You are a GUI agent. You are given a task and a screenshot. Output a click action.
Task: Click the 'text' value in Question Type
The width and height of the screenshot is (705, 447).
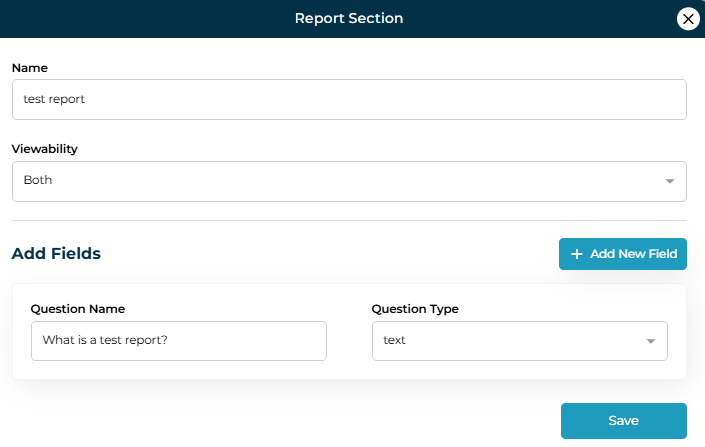point(395,340)
